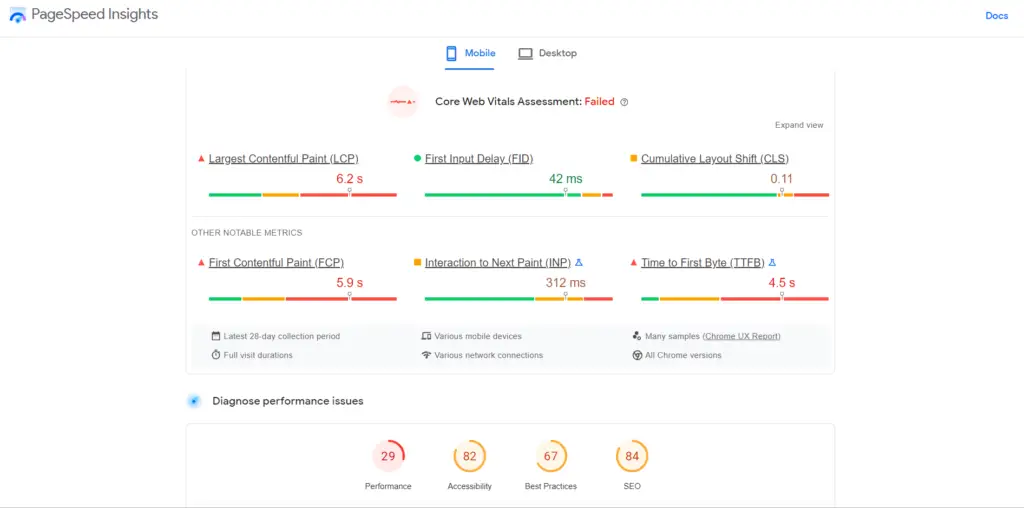Screen dimensions: 1024x508
Task: Open First Contentful Paint (FCP) link
Action: 276,262
